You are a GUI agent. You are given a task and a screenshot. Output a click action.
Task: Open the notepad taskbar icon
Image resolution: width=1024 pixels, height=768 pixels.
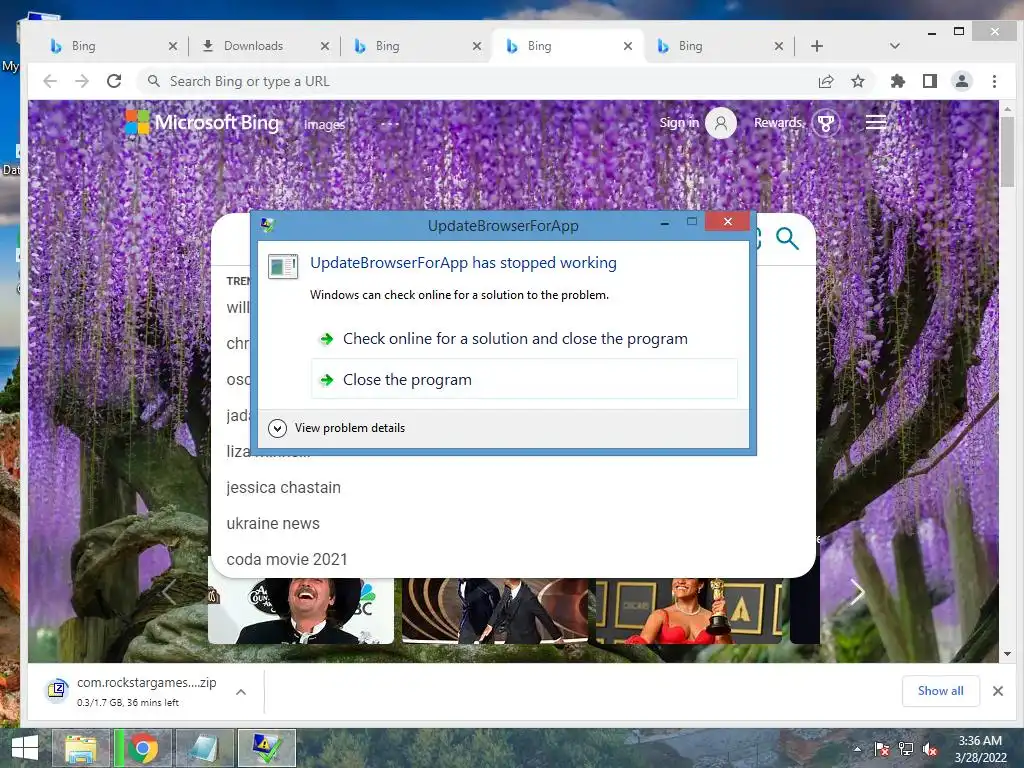click(204, 748)
